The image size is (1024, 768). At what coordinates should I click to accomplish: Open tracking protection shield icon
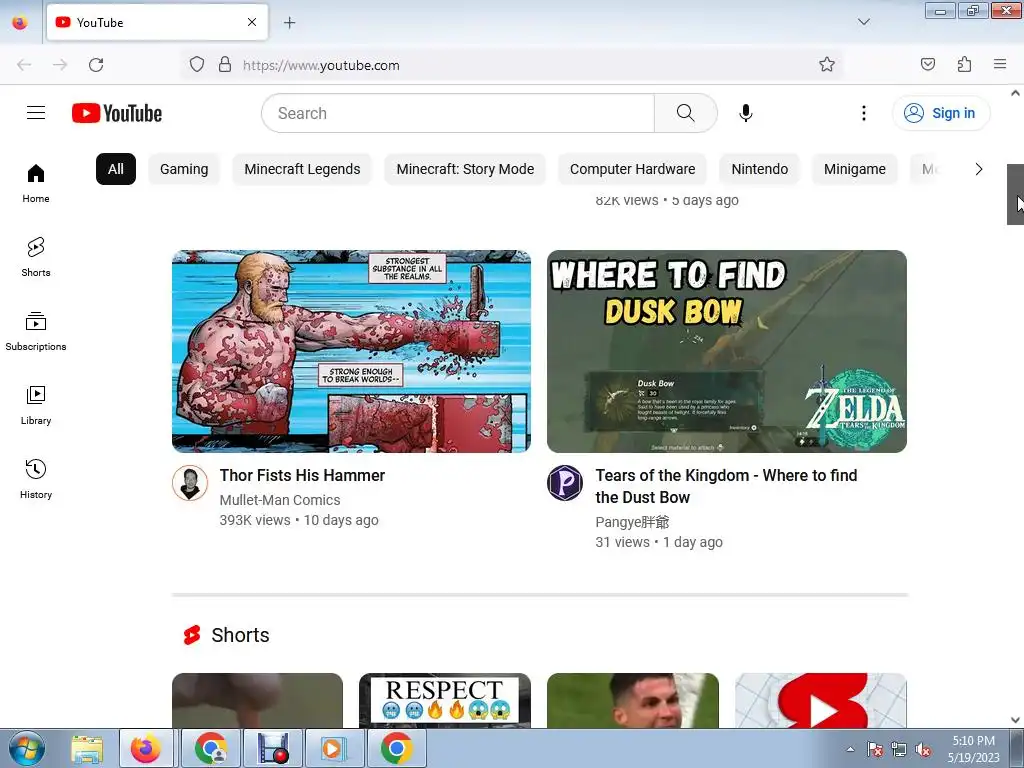[x=197, y=65]
